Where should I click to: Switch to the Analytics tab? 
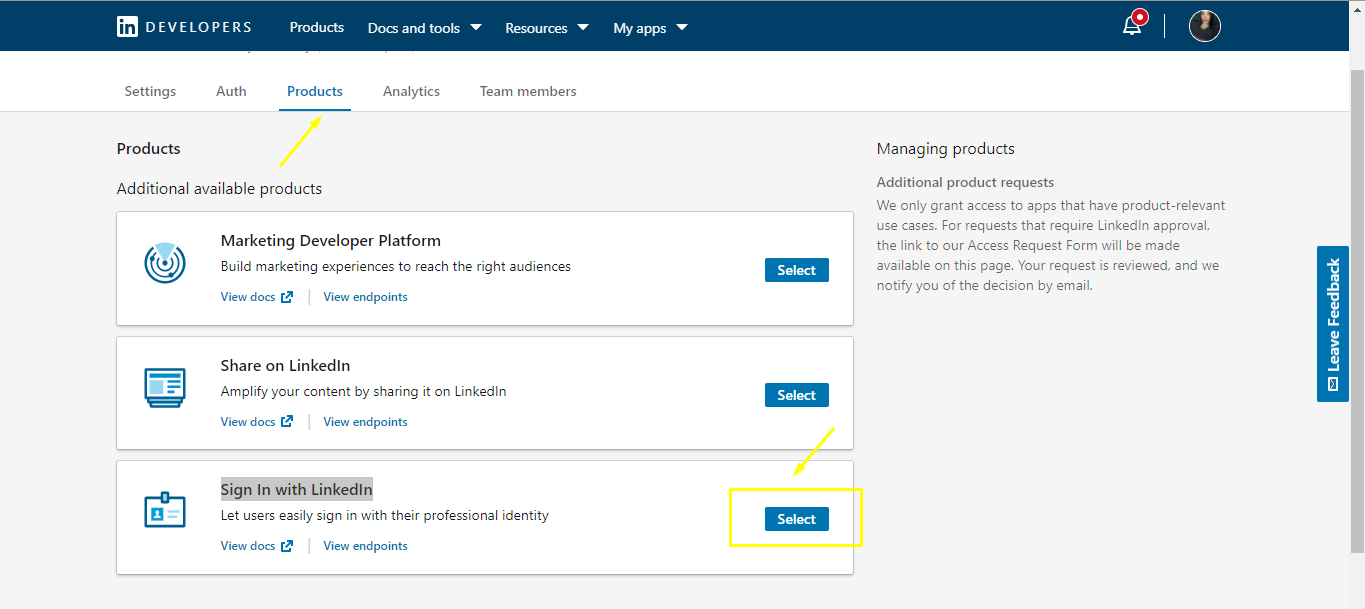(411, 91)
